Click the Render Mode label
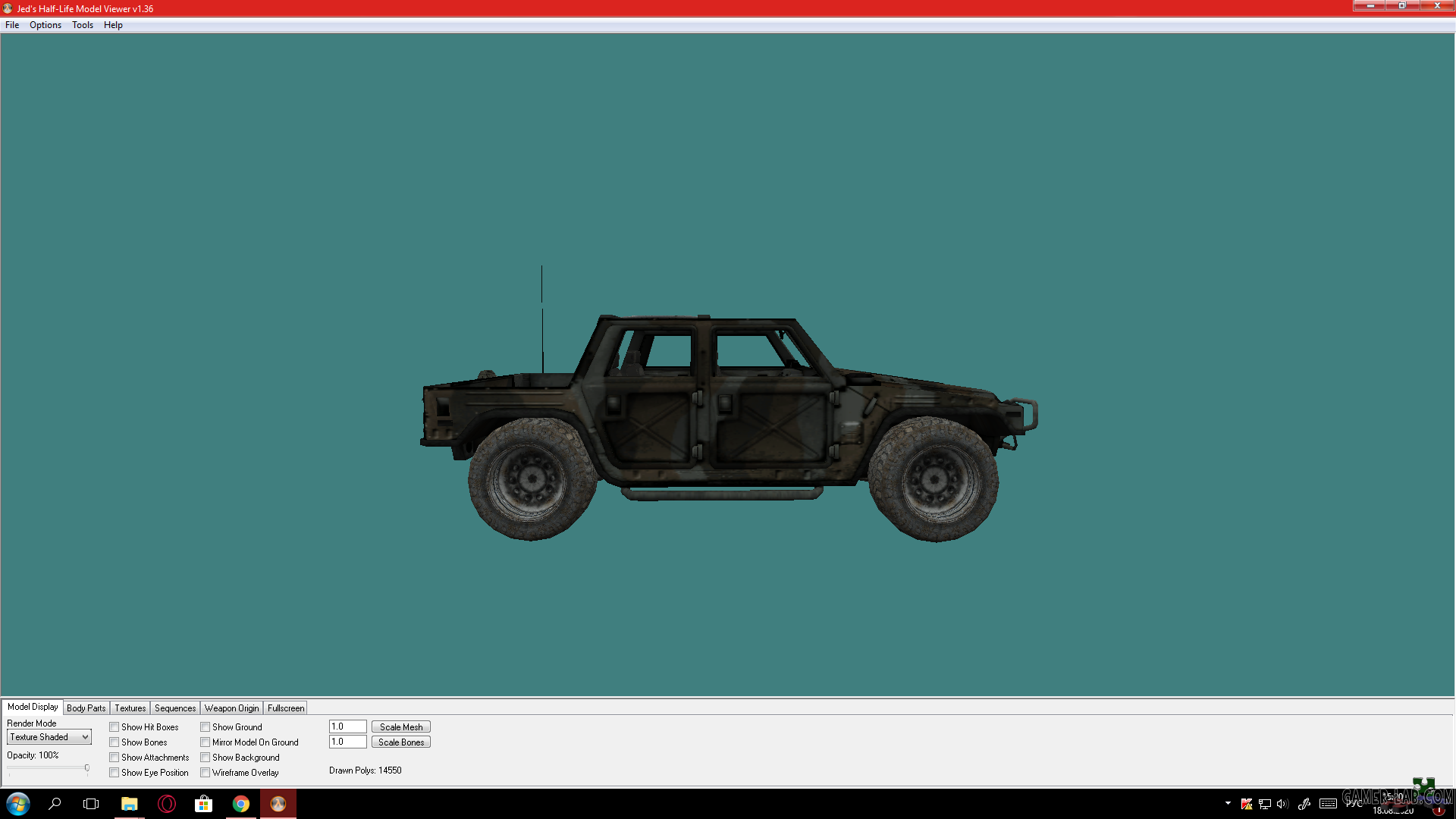Image resolution: width=1456 pixels, height=819 pixels. [32, 723]
